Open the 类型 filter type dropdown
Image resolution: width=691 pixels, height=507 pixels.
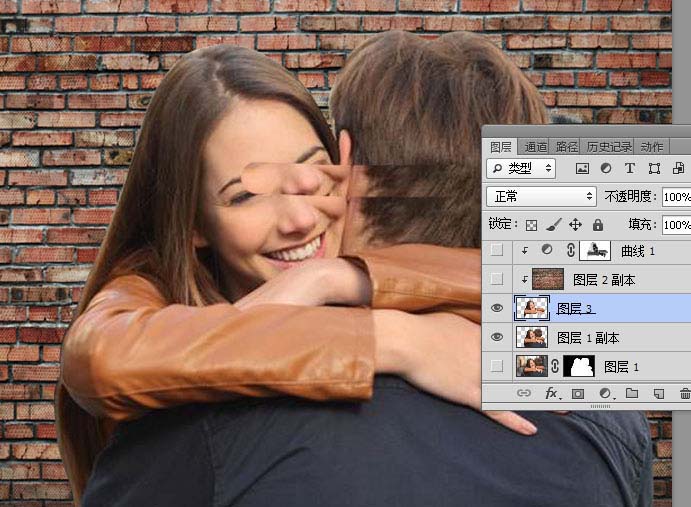pyautogui.click(x=521, y=168)
